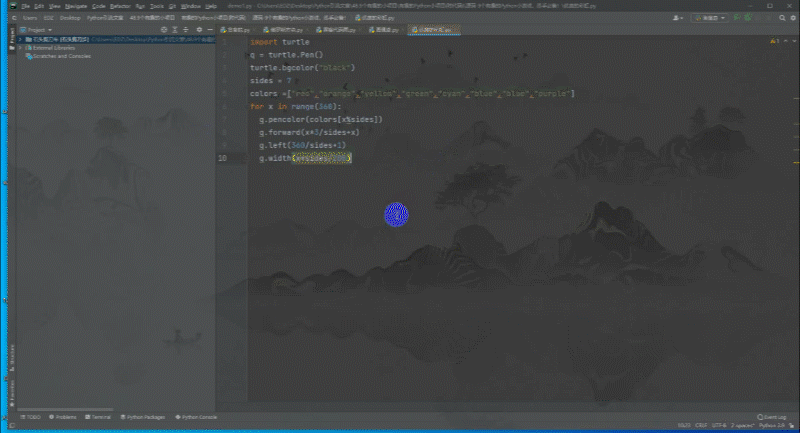Click Users in navigation breadcrumb
800x433 pixels.
pyautogui.click(x=30, y=18)
